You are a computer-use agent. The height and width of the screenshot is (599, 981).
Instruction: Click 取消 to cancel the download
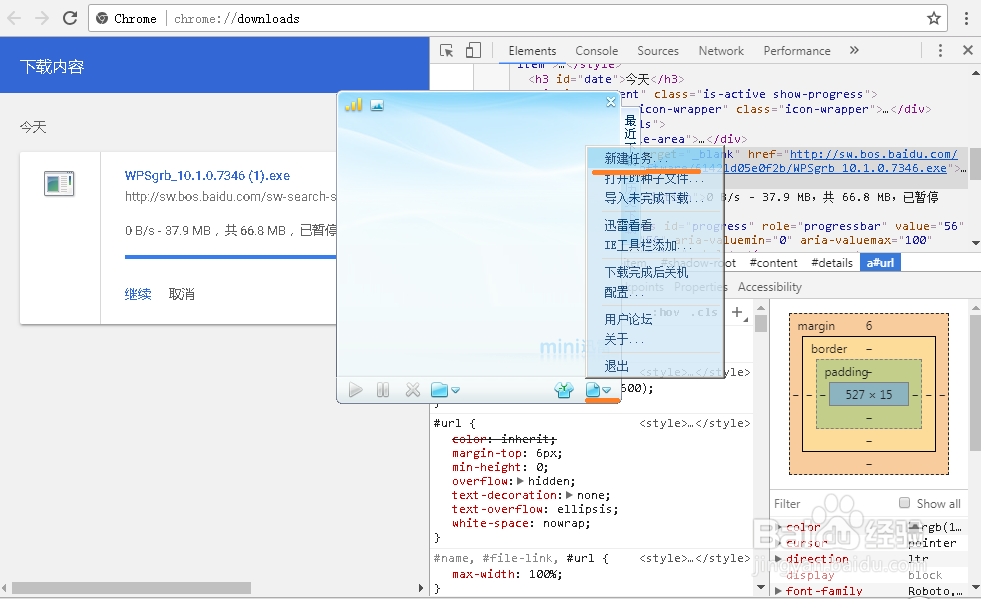[181, 294]
